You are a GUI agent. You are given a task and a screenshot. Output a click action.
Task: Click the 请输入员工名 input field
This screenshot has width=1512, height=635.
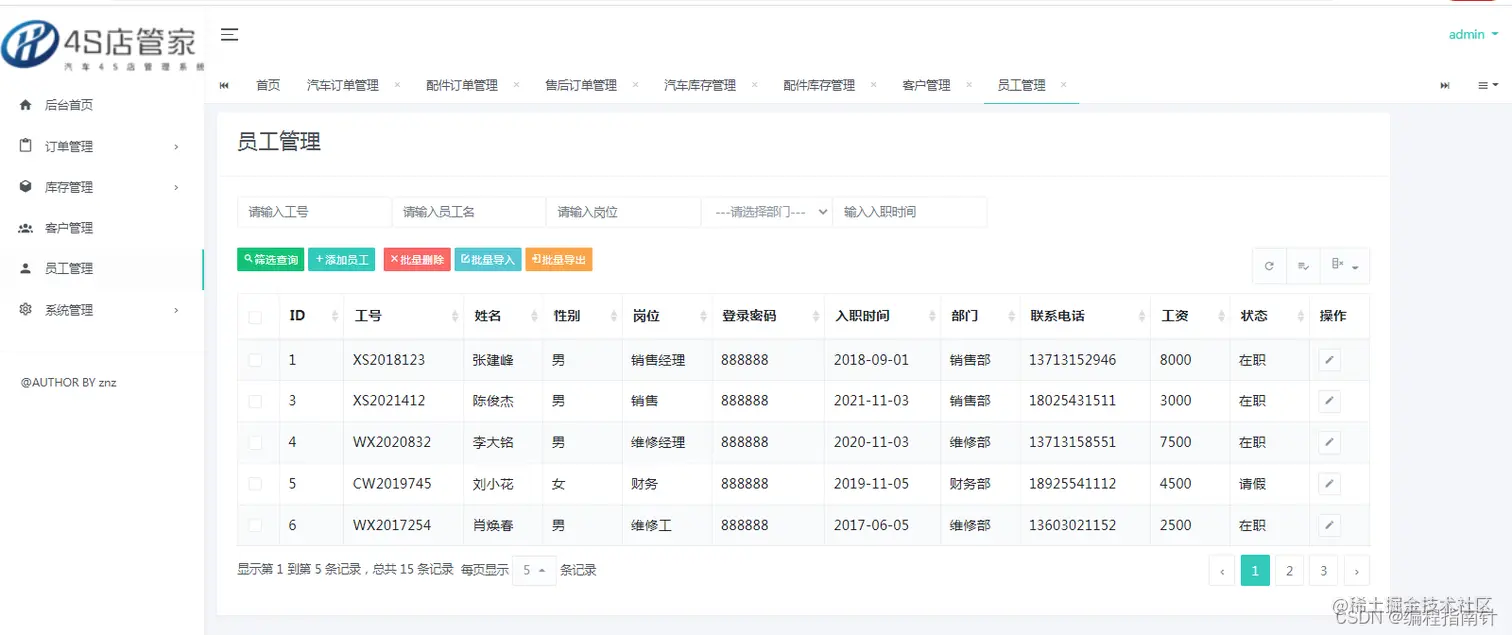tap(469, 212)
